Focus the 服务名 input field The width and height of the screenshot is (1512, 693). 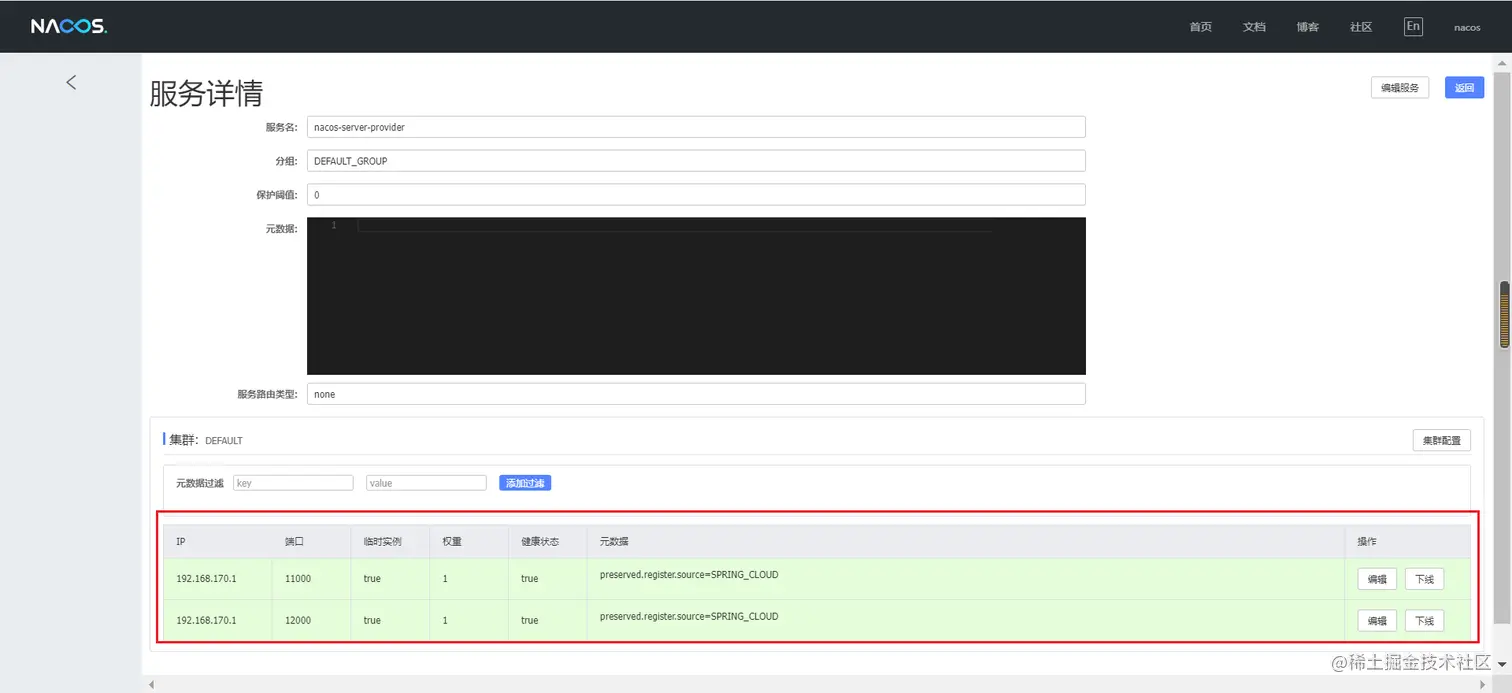click(696, 127)
